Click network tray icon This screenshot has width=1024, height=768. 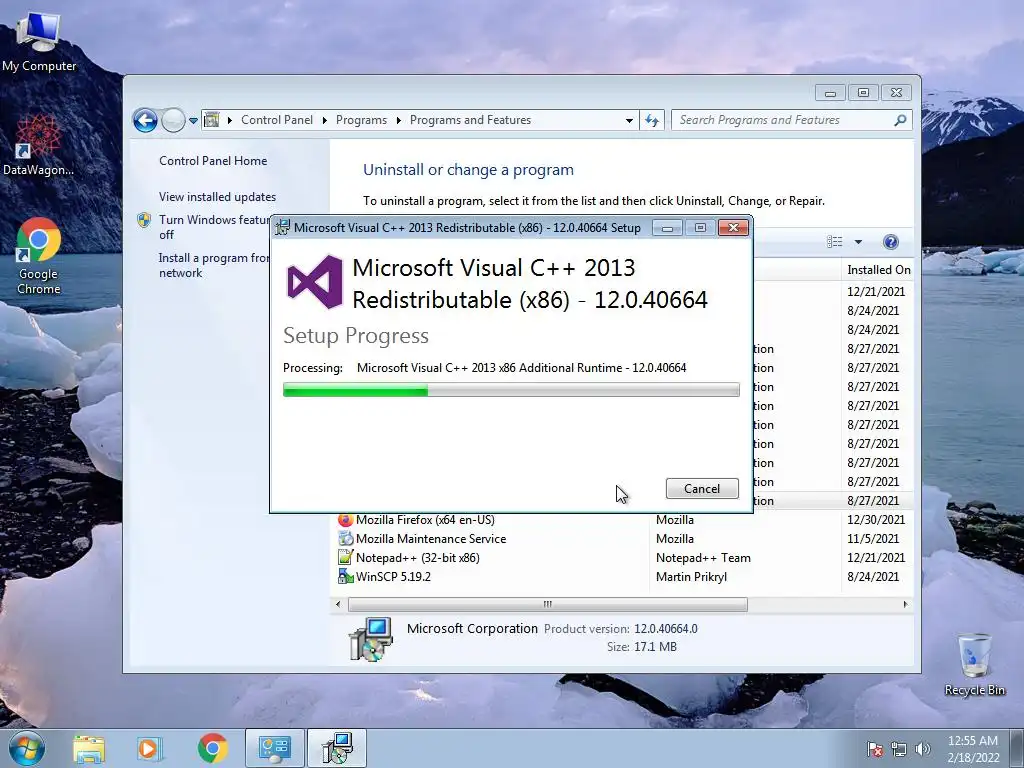coord(899,749)
